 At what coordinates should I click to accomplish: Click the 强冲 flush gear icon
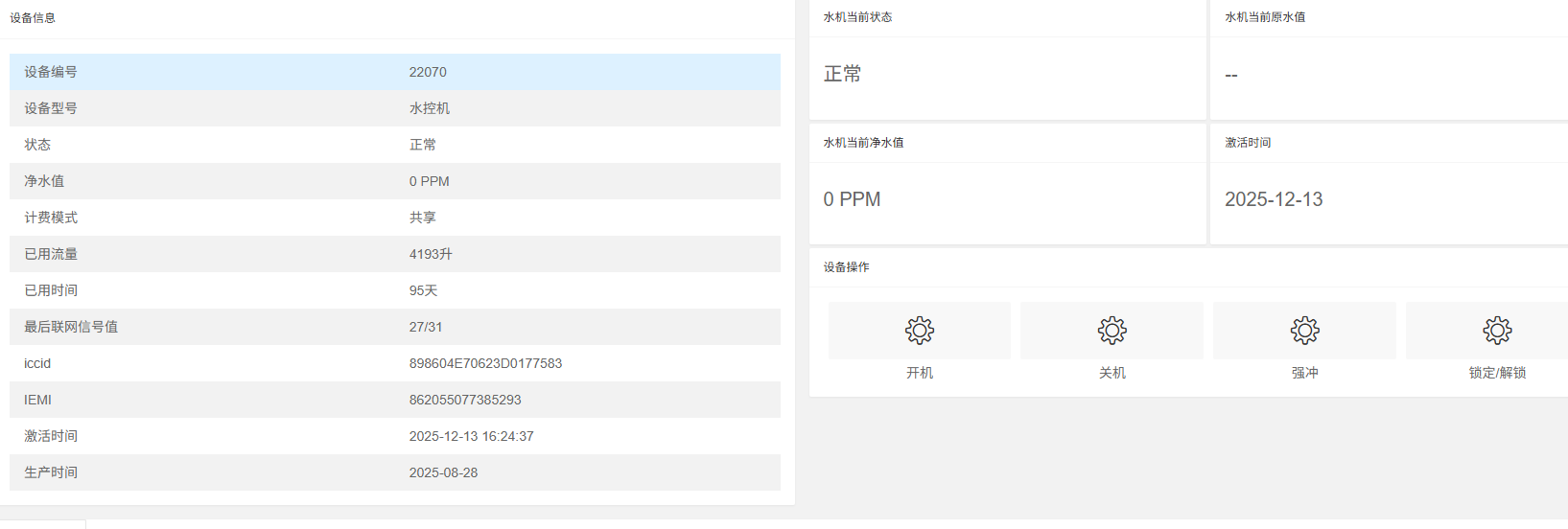[1304, 331]
